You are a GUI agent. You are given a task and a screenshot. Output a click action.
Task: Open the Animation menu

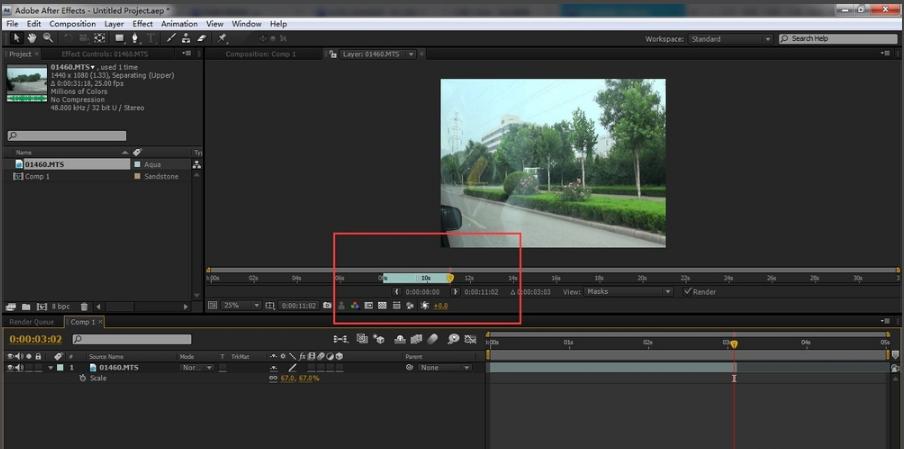coord(179,24)
